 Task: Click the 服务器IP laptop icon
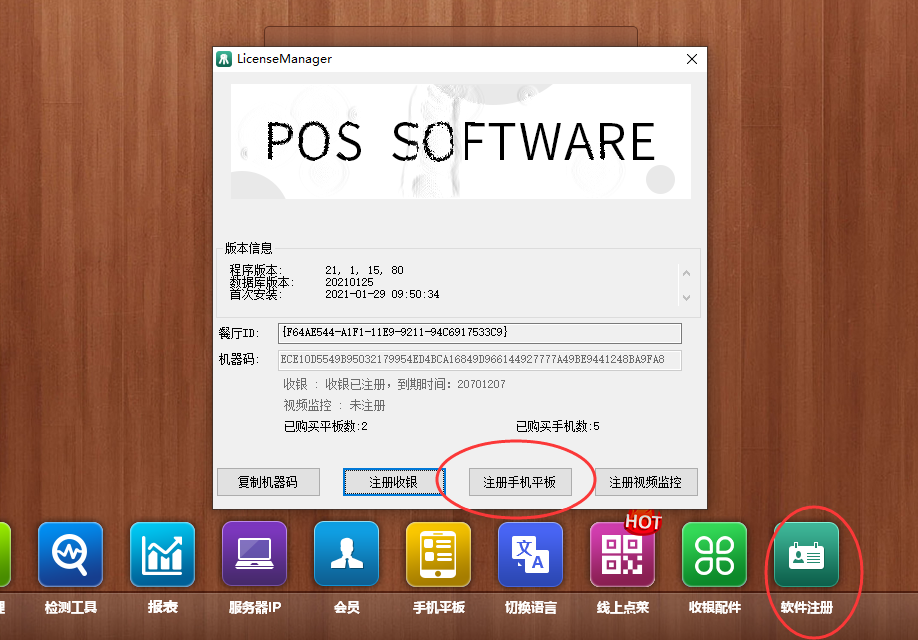coord(254,555)
